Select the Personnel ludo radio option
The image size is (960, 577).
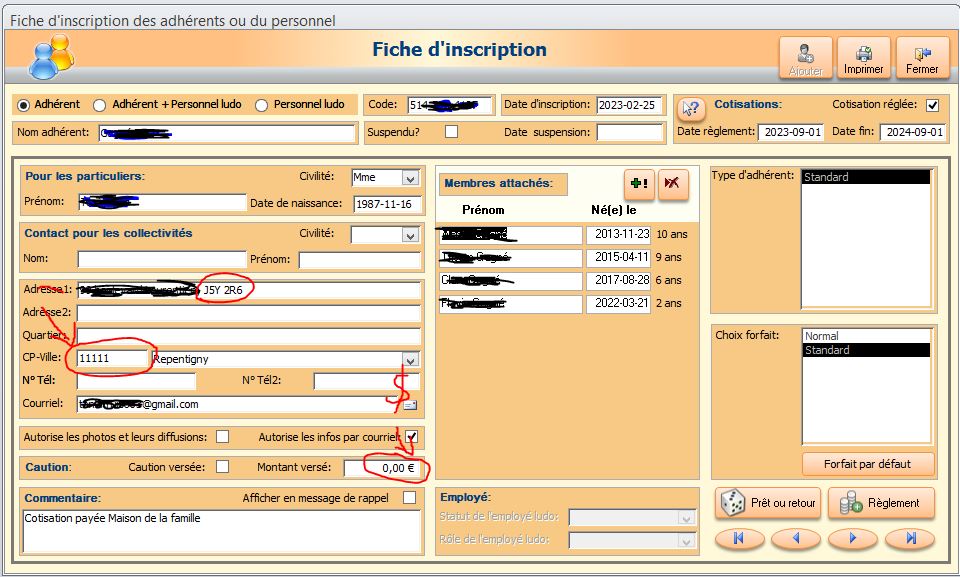pyautogui.click(x=263, y=105)
